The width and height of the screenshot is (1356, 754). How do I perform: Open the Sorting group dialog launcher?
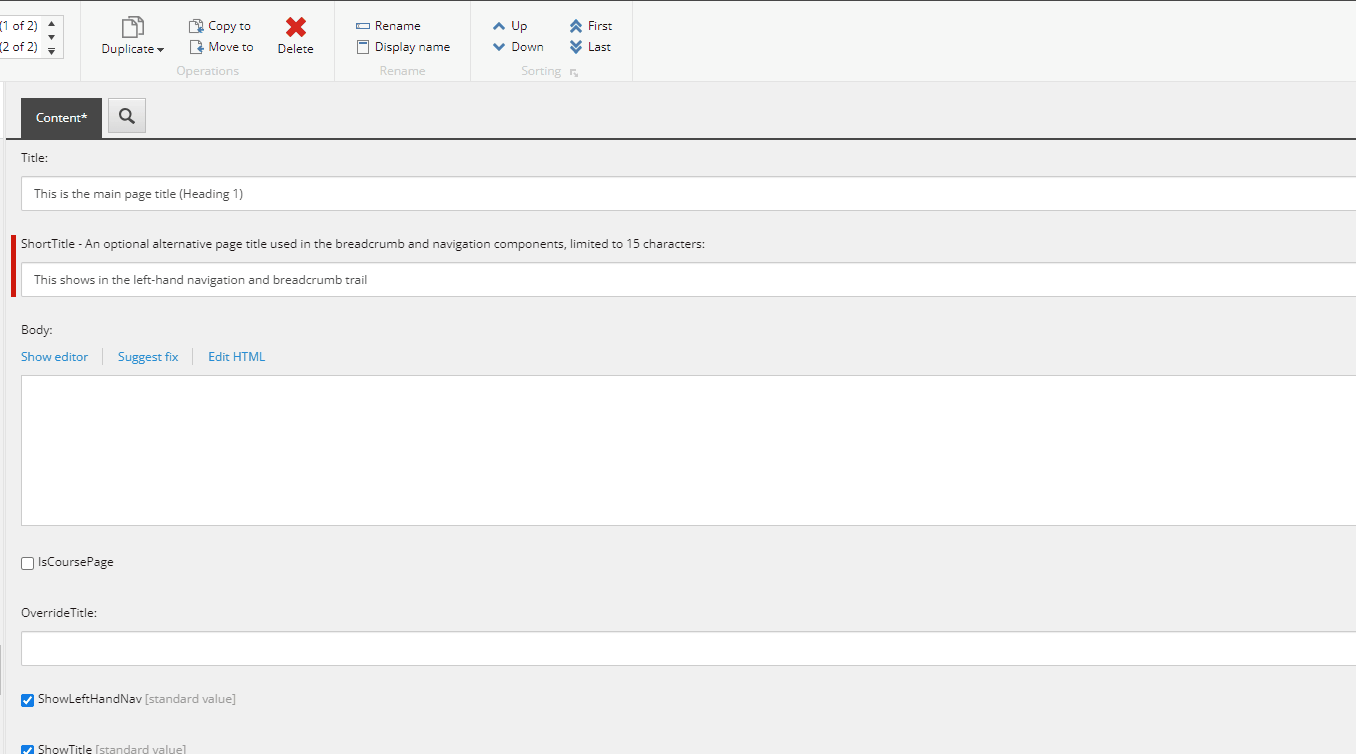click(573, 71)
